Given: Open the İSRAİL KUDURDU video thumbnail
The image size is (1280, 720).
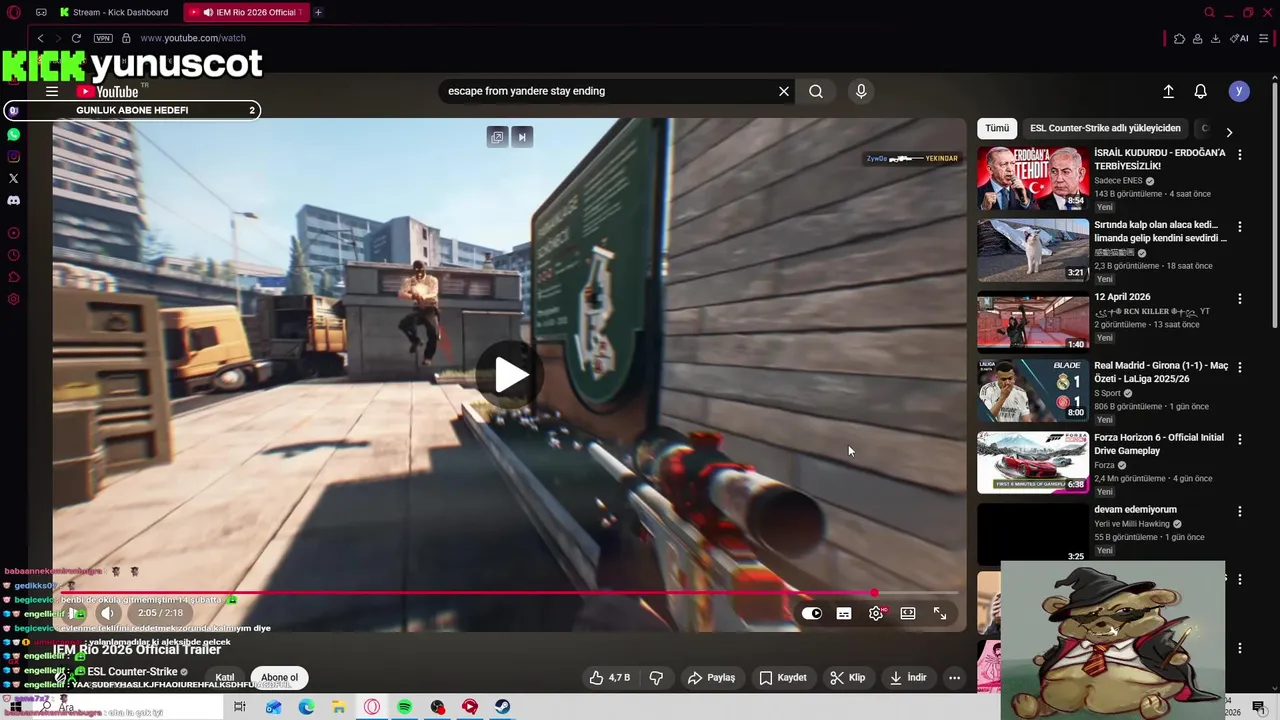Looking at the screenshot, I should tap(1033, 178).
